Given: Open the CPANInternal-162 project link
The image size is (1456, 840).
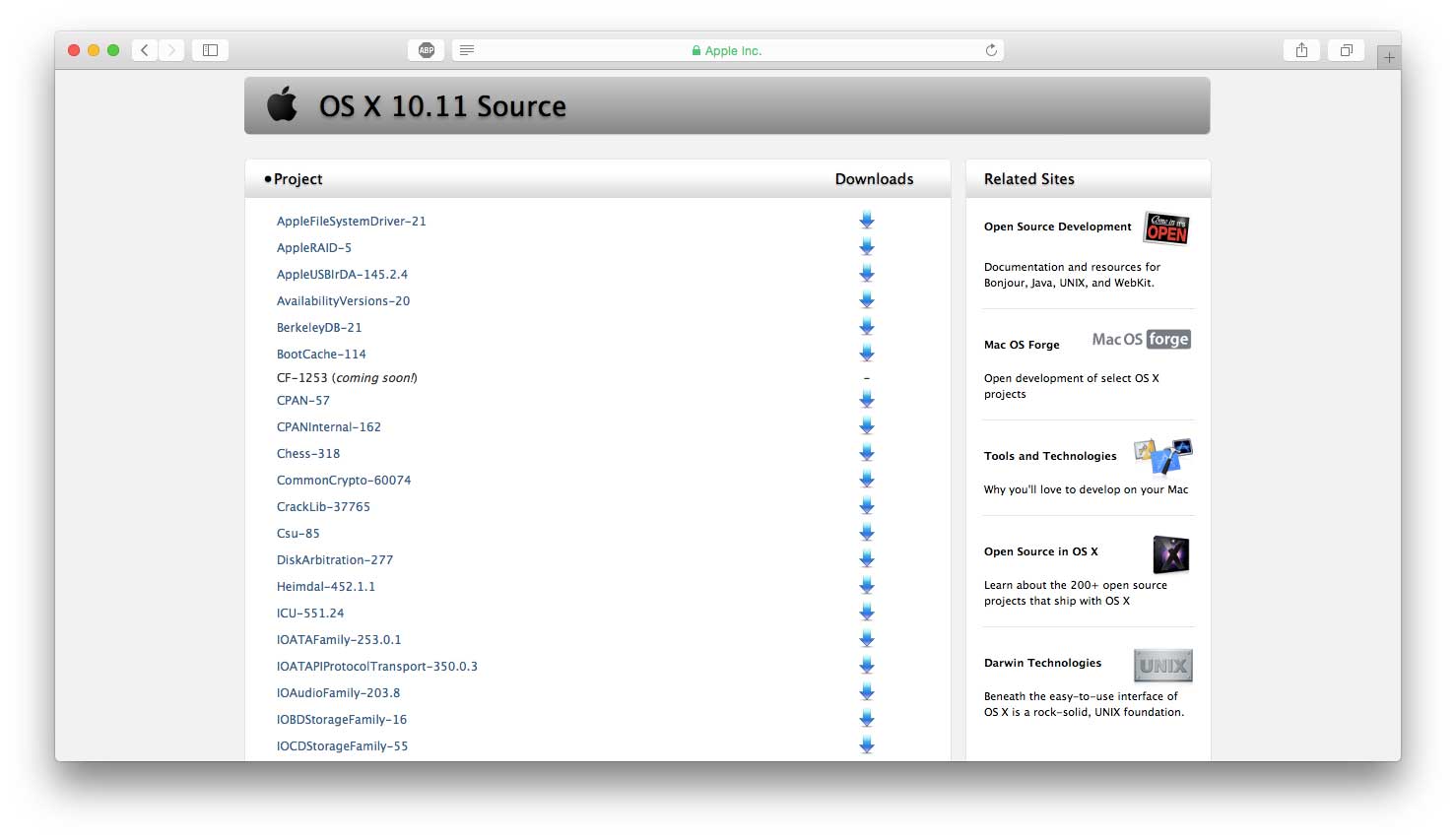Looking at the screenshot, I should point(329,427).
